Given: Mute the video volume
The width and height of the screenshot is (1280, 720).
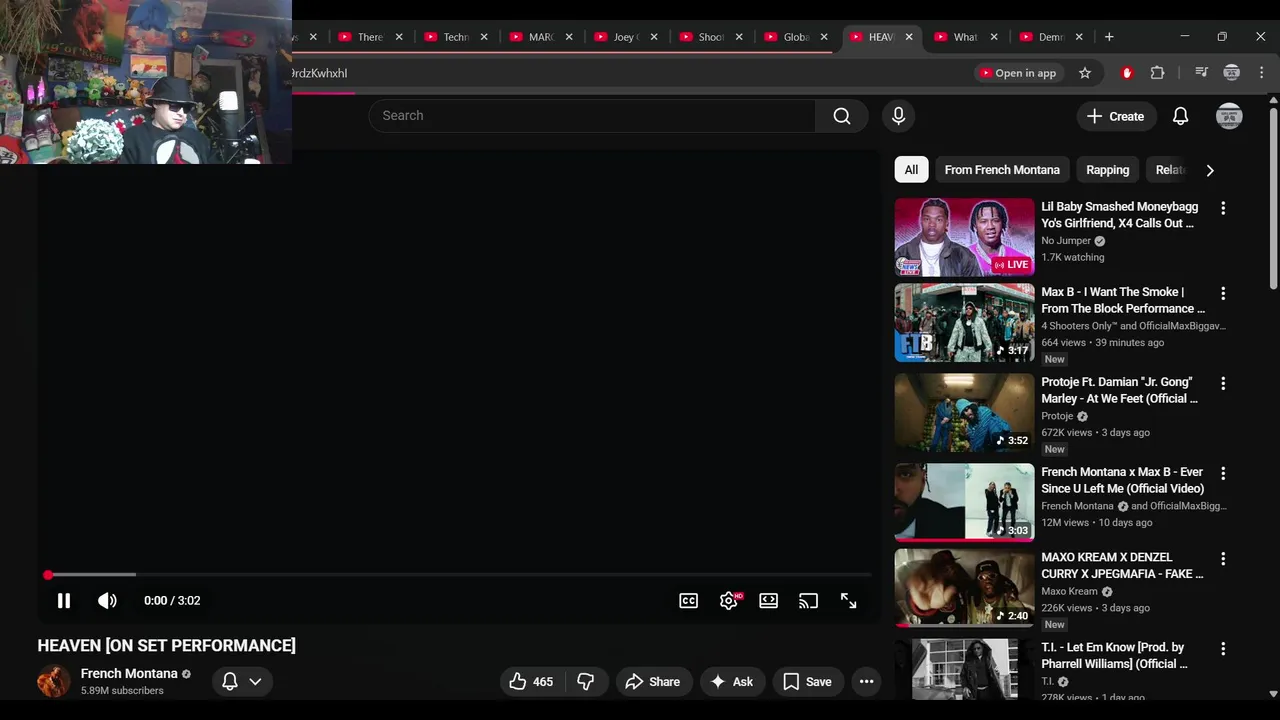Looking at the screenshot, I should point(107,601).
